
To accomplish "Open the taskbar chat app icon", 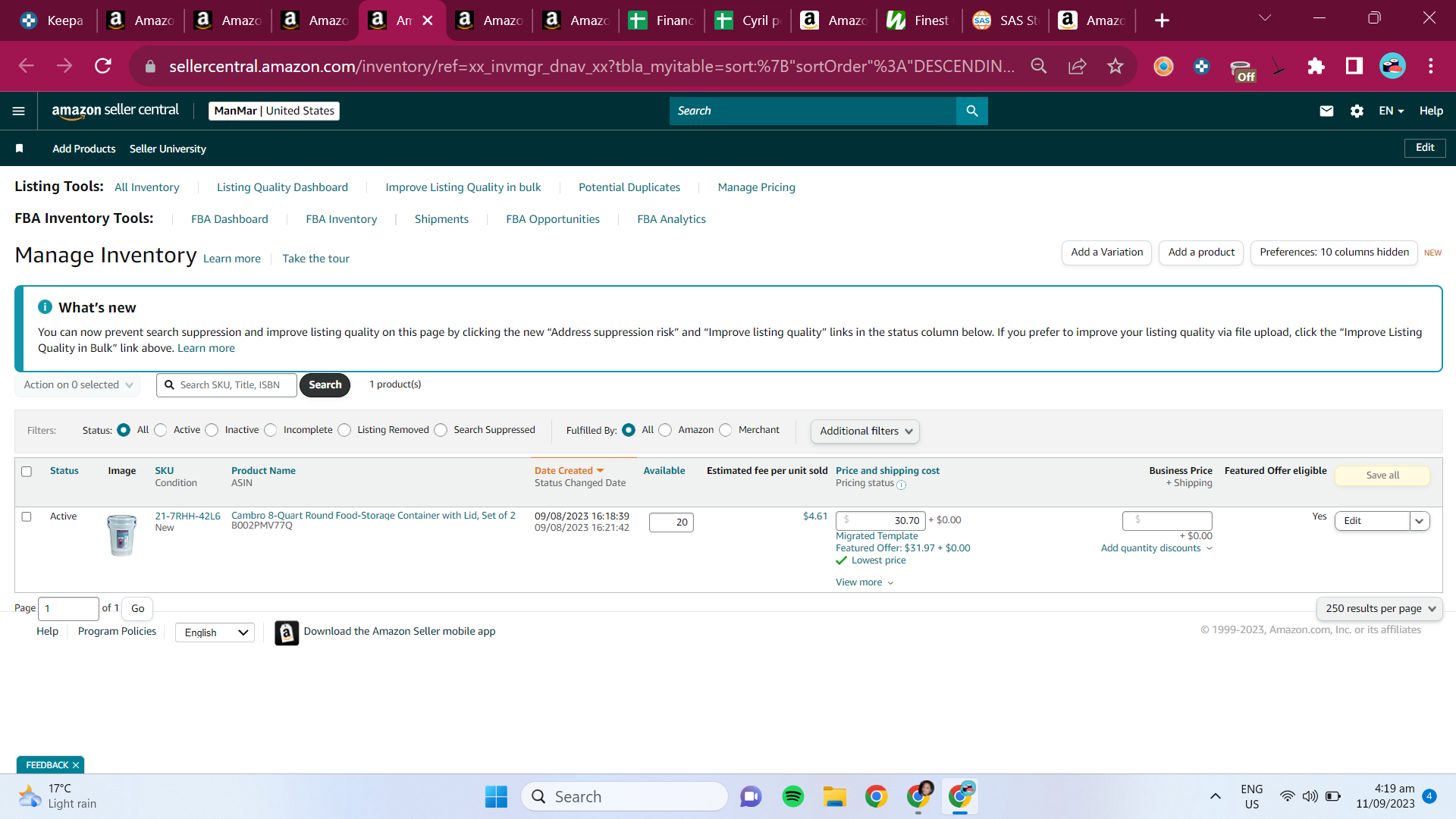I will (751, 796).
